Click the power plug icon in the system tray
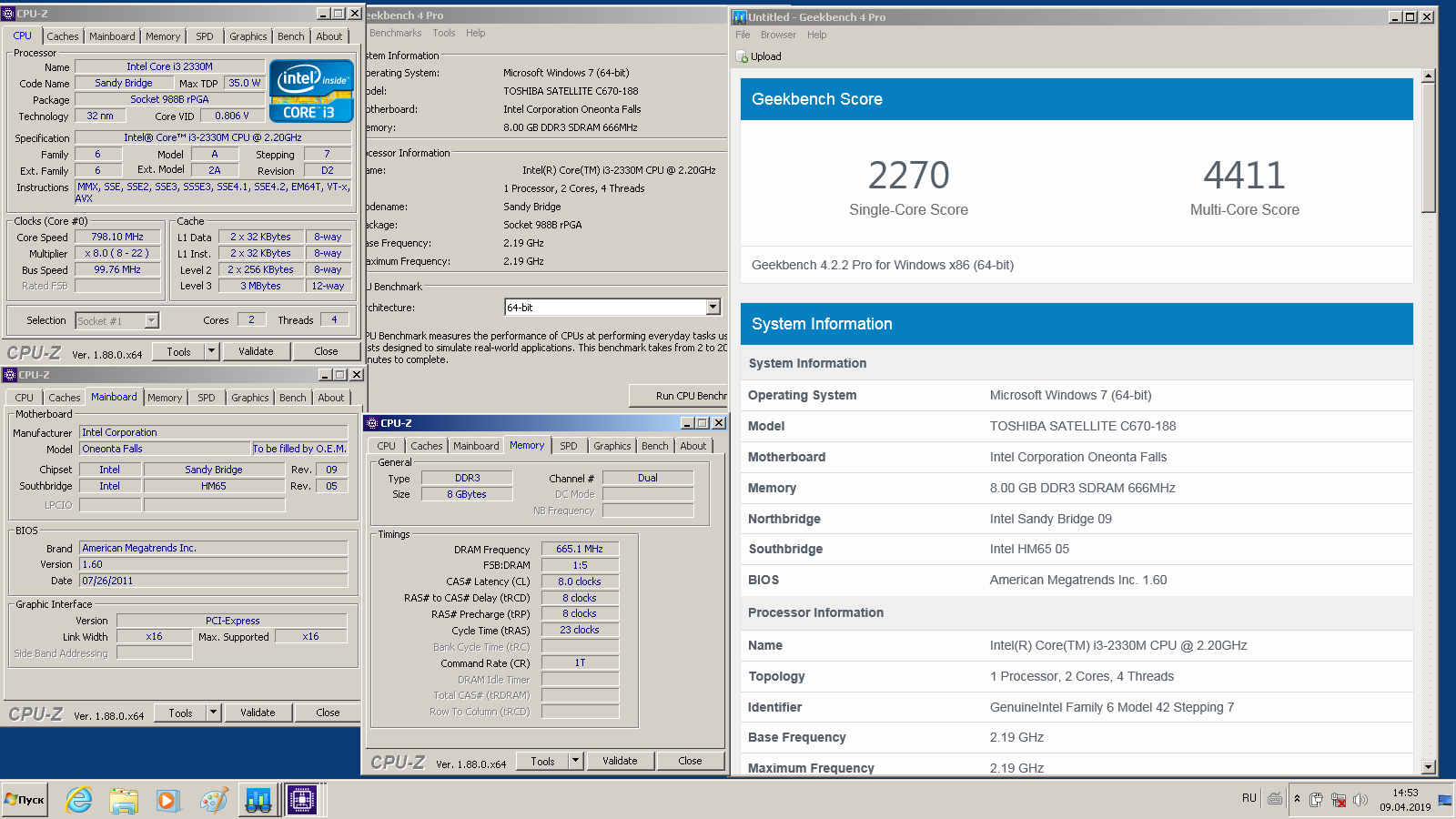The image size is (1456, 819). pyautogui.click(x=1316, y=800)
